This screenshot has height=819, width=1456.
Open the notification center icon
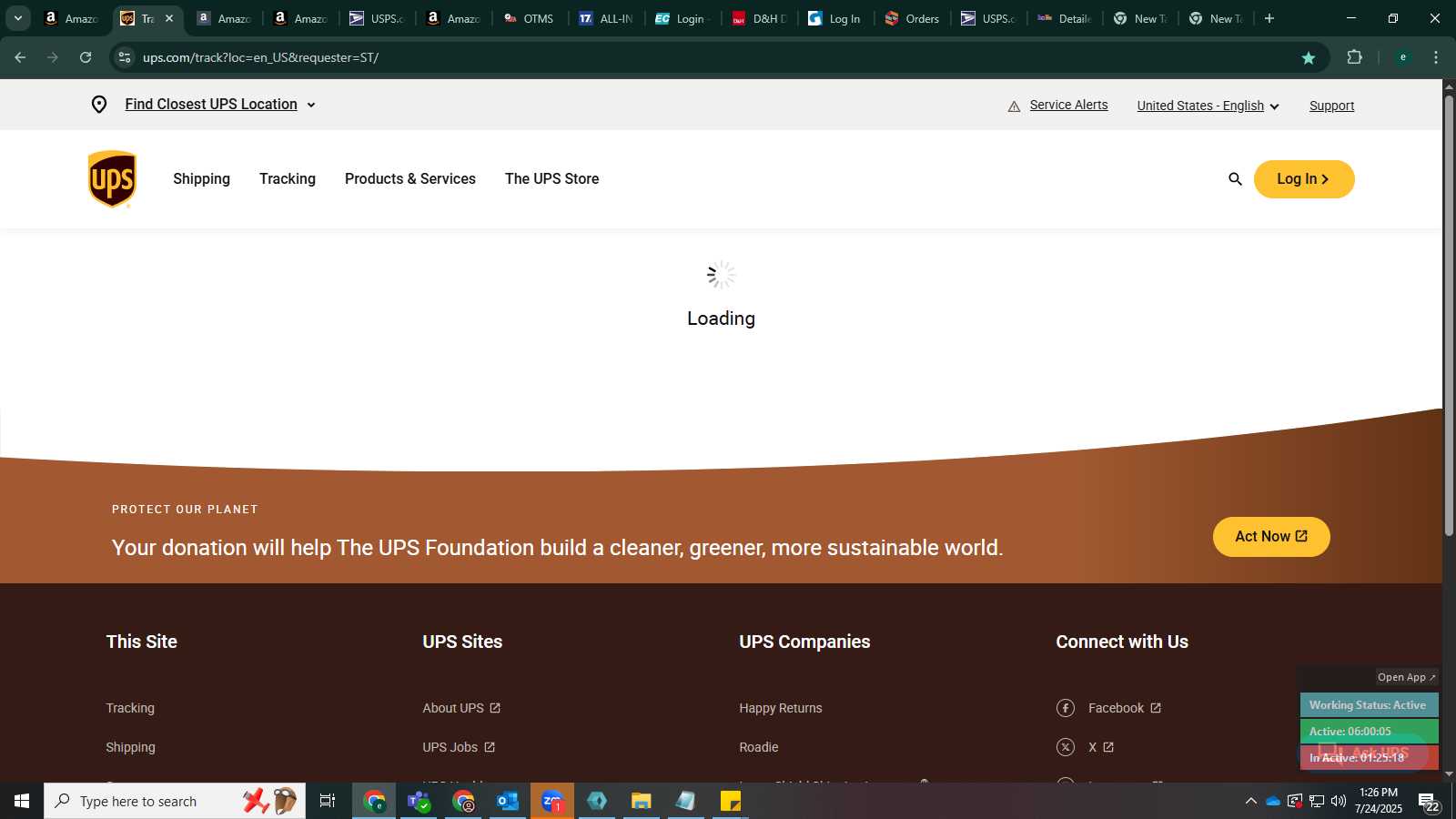click(1429, 802)
